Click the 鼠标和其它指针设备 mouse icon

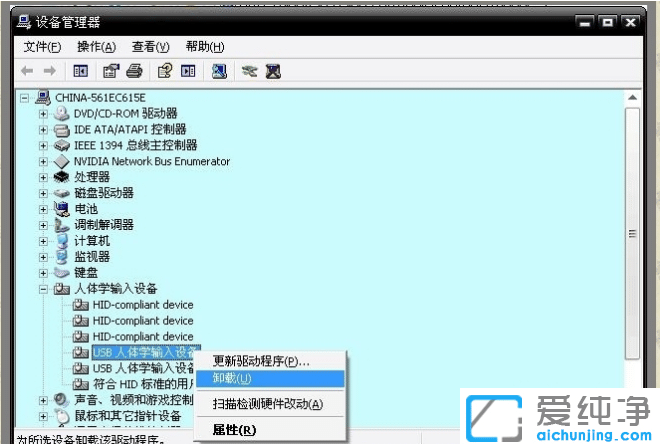click(x=62, y=416)
